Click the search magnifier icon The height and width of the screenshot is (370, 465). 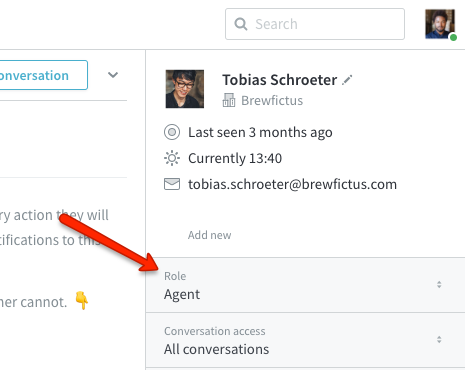tap(241, 24)
